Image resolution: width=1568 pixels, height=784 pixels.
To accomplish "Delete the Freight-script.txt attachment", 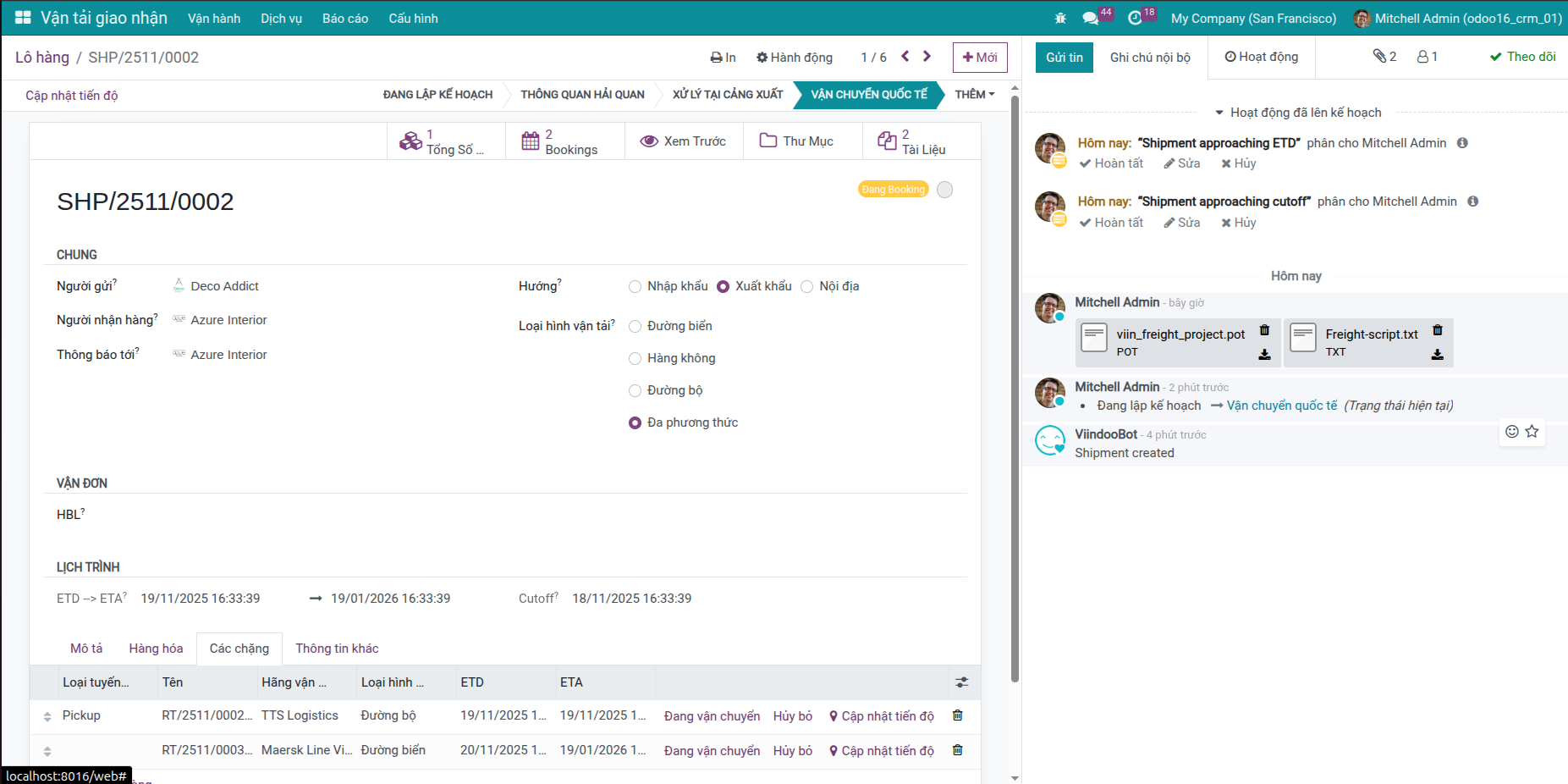I will click(1437, 330).
